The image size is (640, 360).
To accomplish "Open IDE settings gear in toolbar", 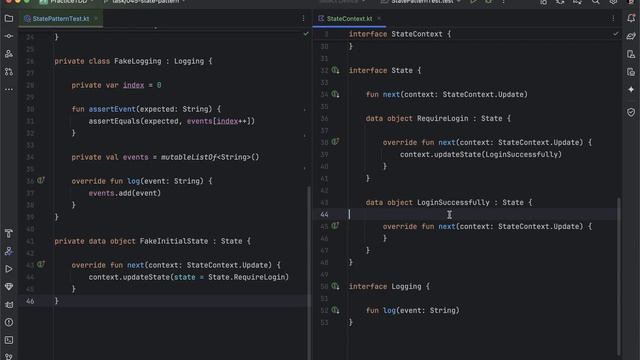I will coord(613,2).
